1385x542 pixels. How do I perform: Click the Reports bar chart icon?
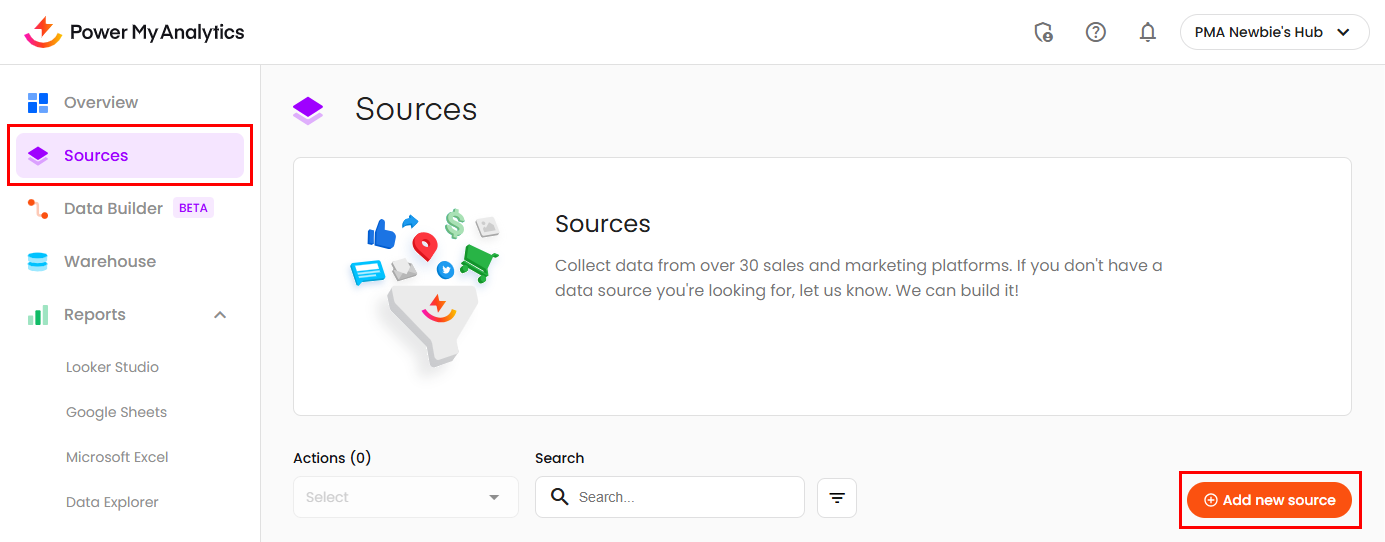38,315
